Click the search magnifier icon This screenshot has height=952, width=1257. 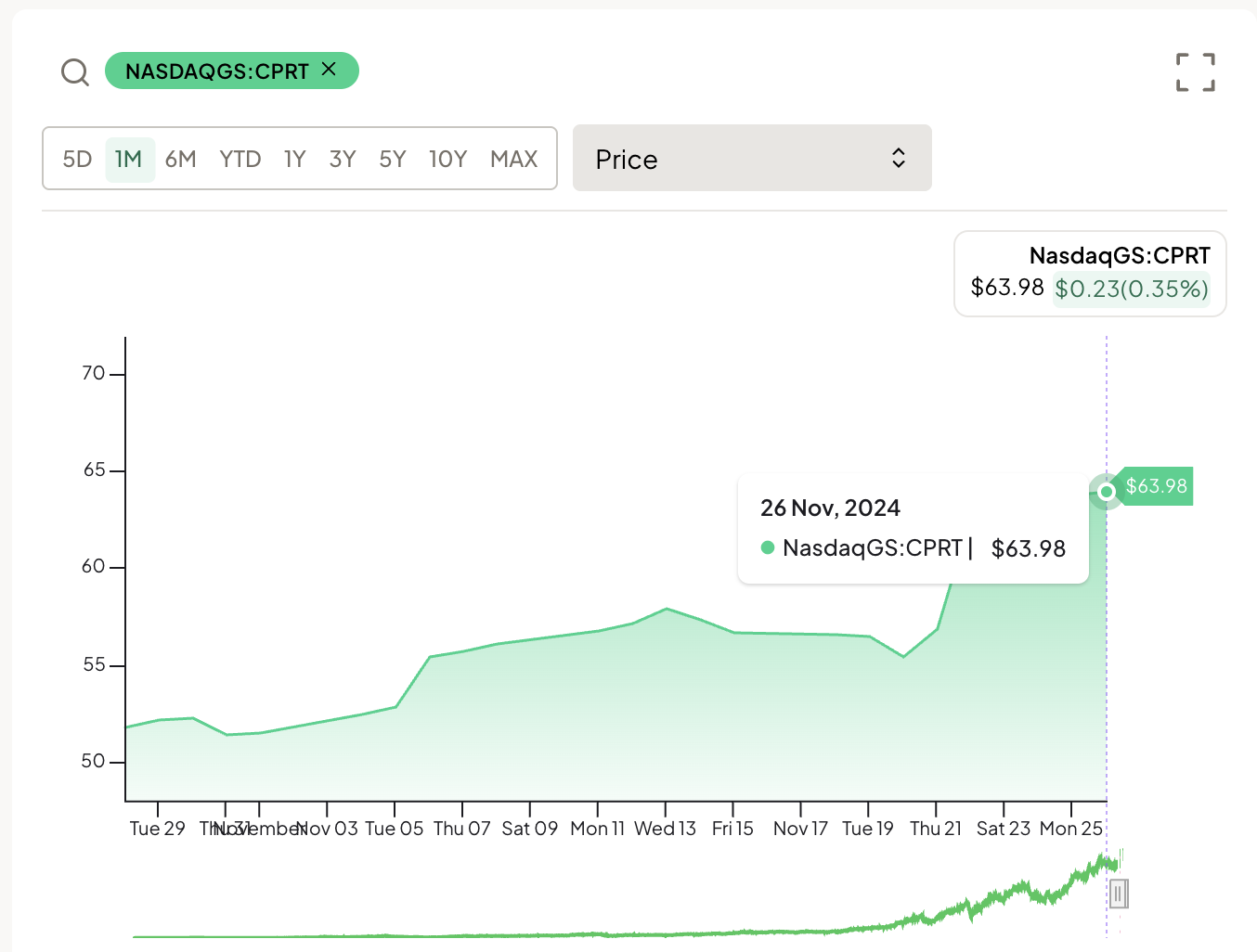pyautogui.click(x=75, y=72)
